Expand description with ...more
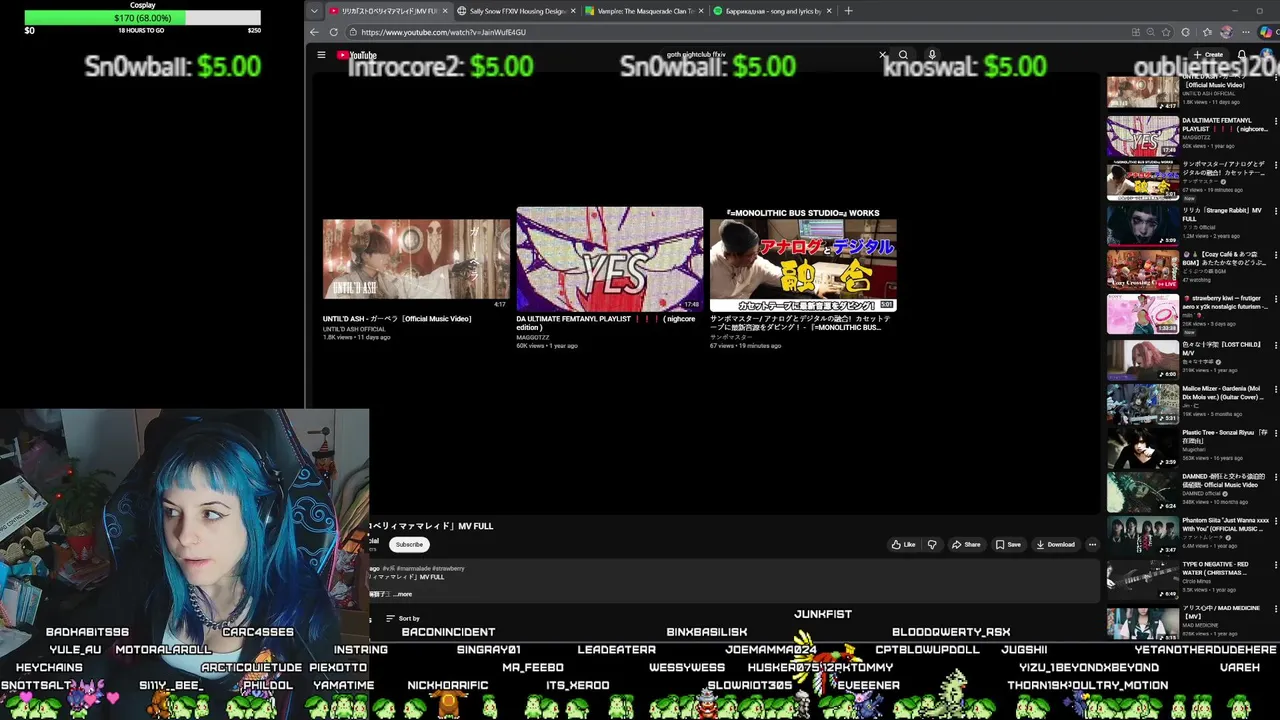Screen dimensions: 1280x720 (402, 594)
